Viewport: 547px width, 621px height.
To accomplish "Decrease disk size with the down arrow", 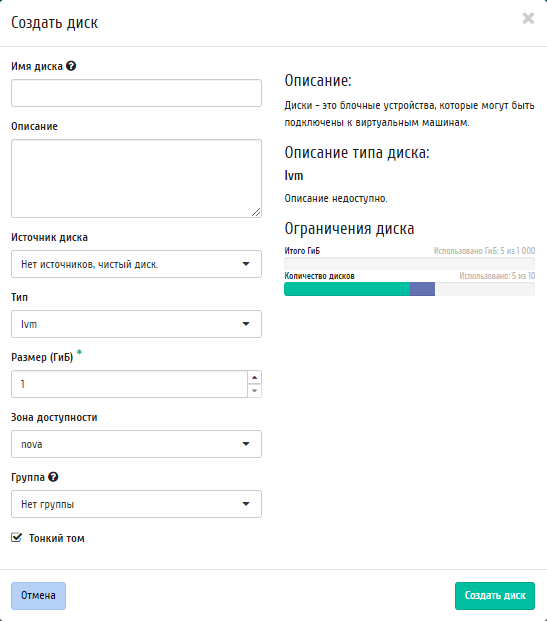I will pos(254,391).
